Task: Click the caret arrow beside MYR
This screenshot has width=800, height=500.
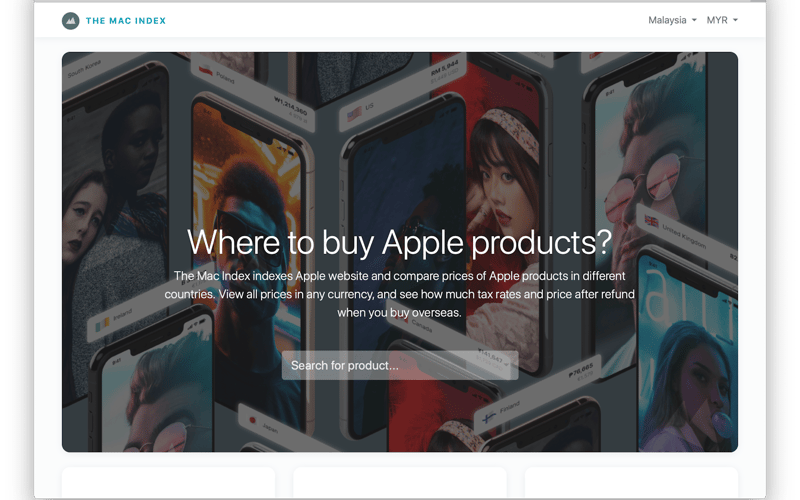Action: tap(735, 20)
